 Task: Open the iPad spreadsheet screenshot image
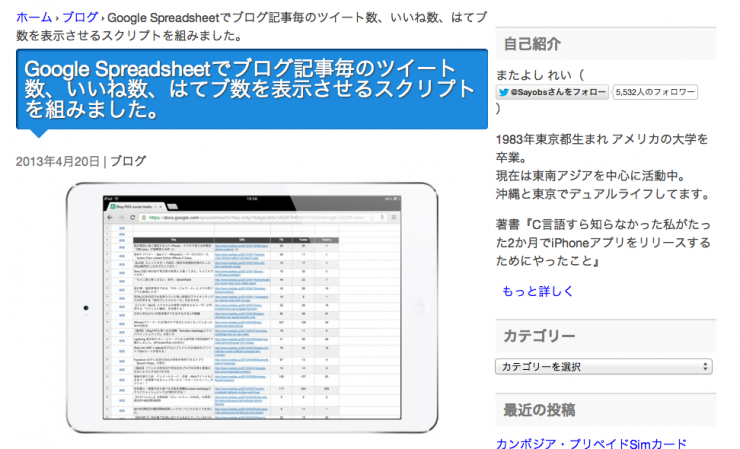pyautogui.click(x=252, y=308)
